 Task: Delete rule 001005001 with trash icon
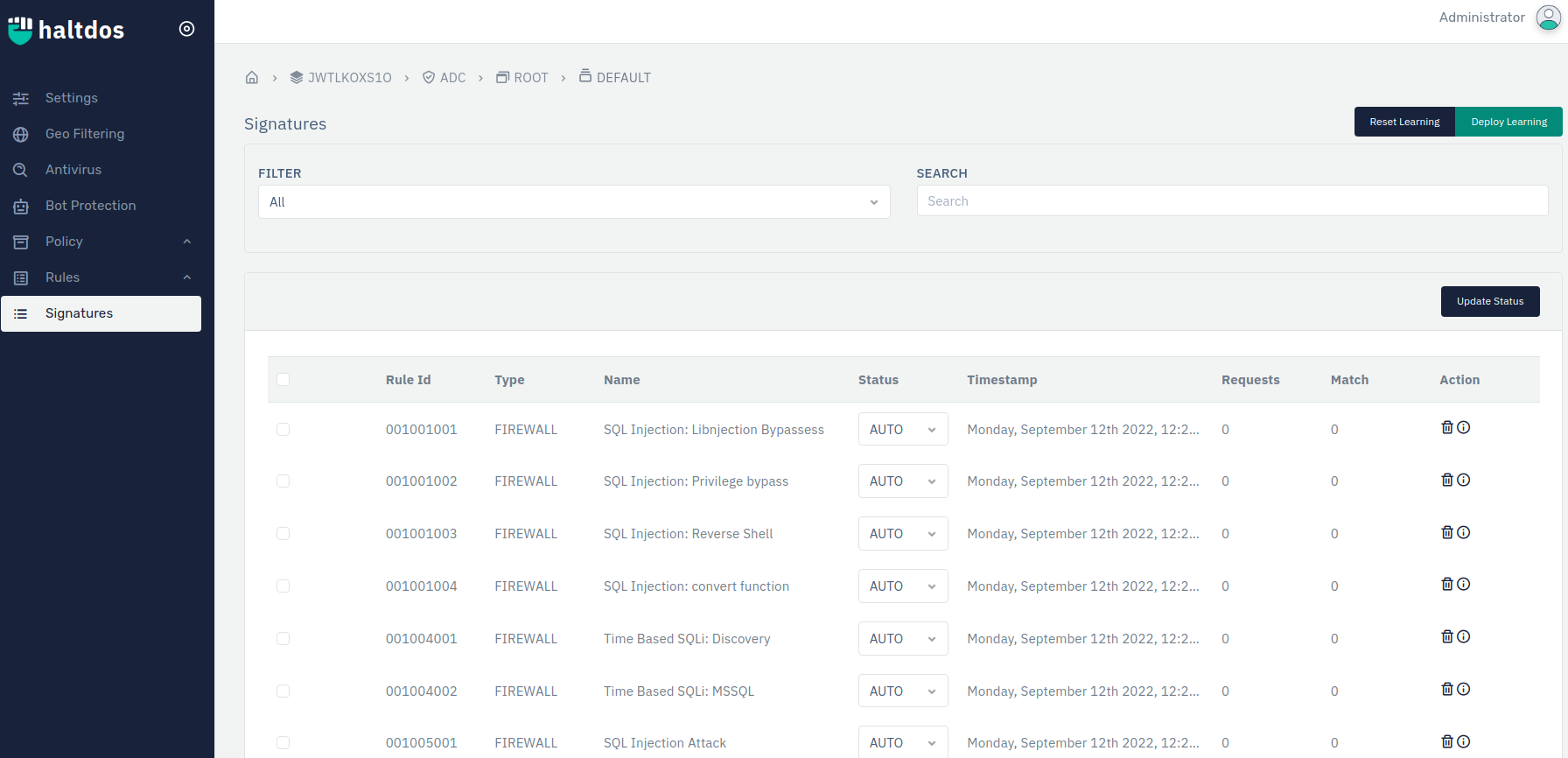click(1447, 741)
